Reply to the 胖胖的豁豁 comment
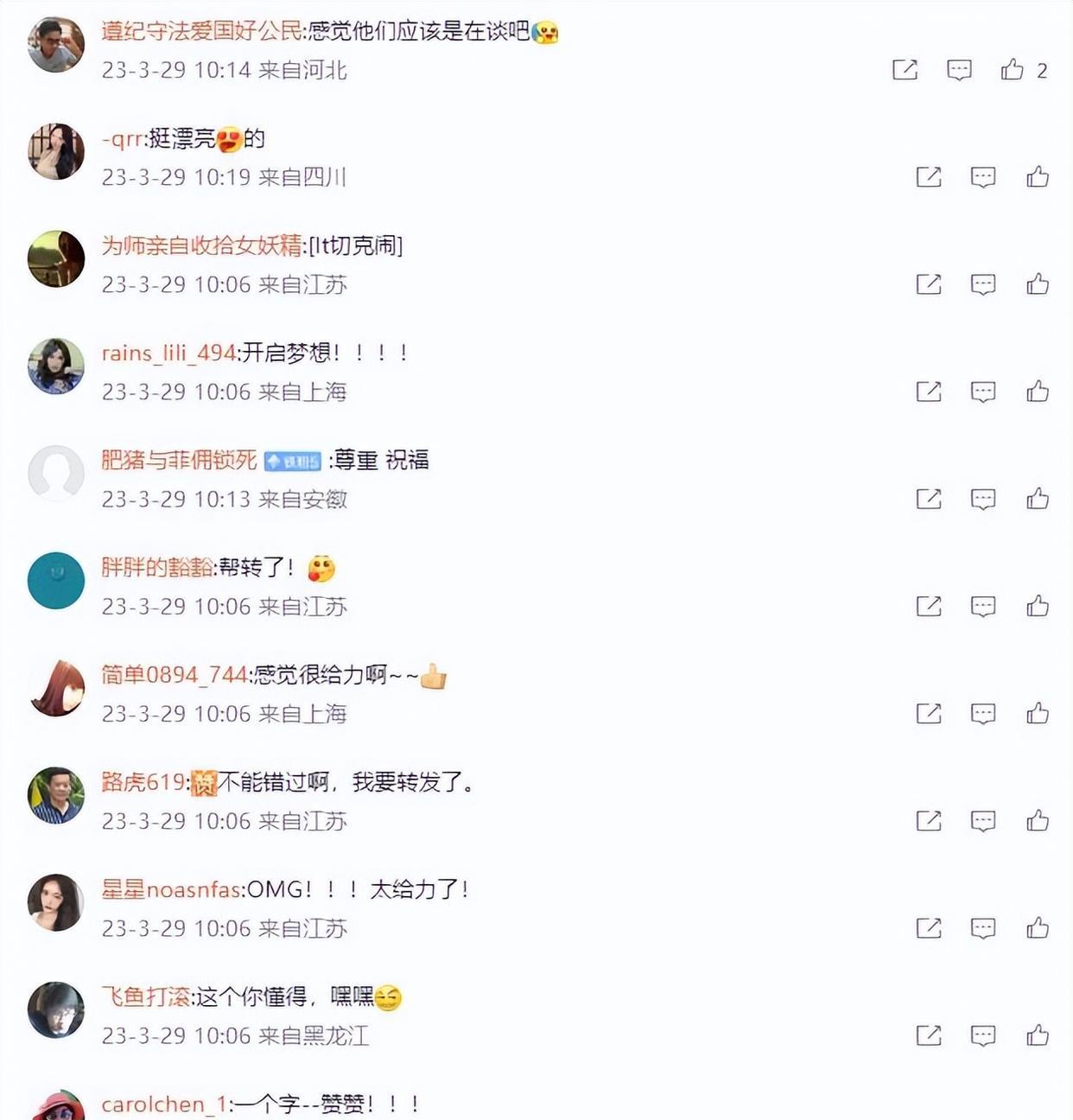This screenshot has height=1120, width=1073. [983, 607]
